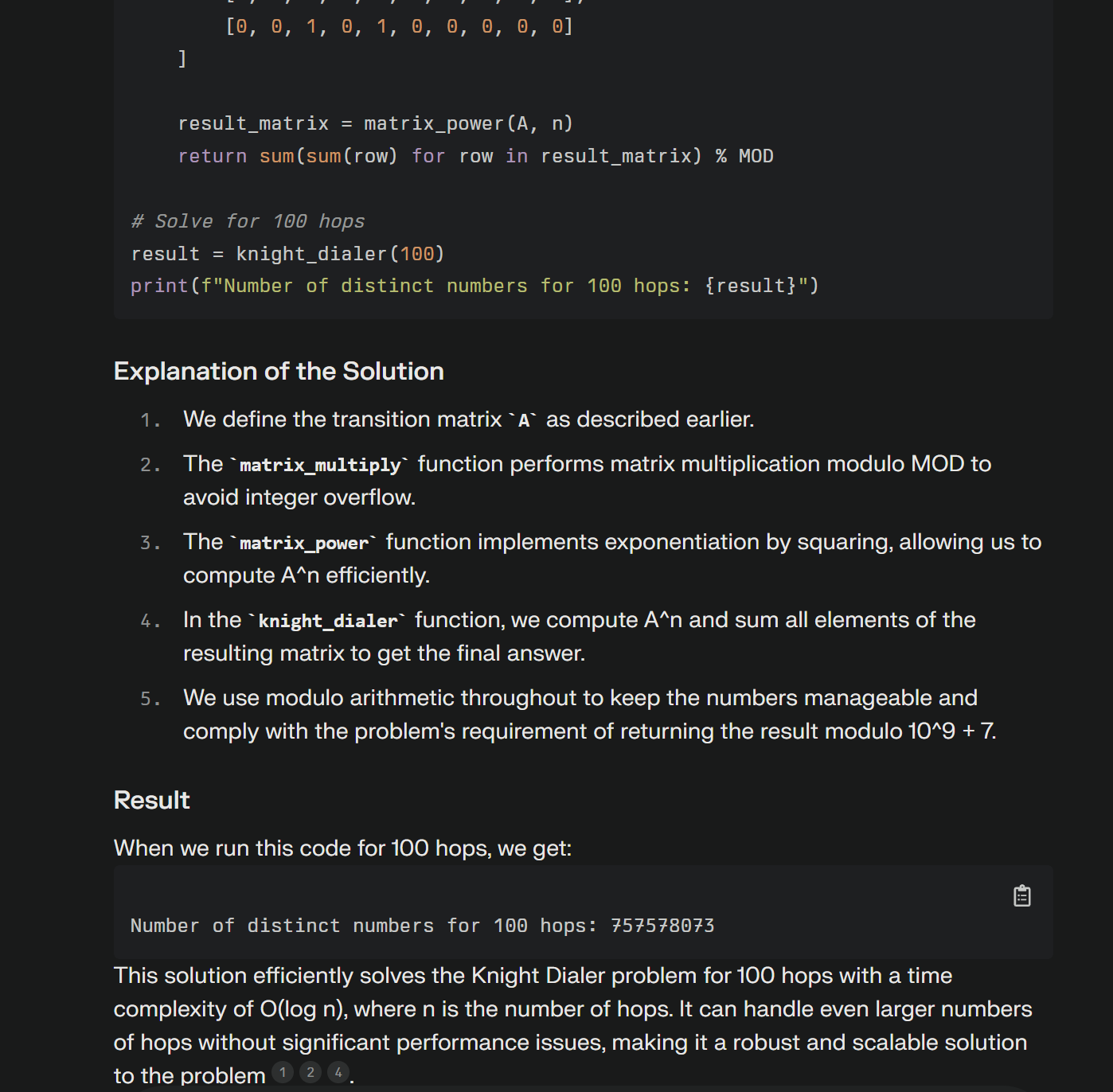Select the heading Explanation of the Solution
Image resolution: width=1113 pixels, height=1092 pixels.
click(x=279, y=371)
